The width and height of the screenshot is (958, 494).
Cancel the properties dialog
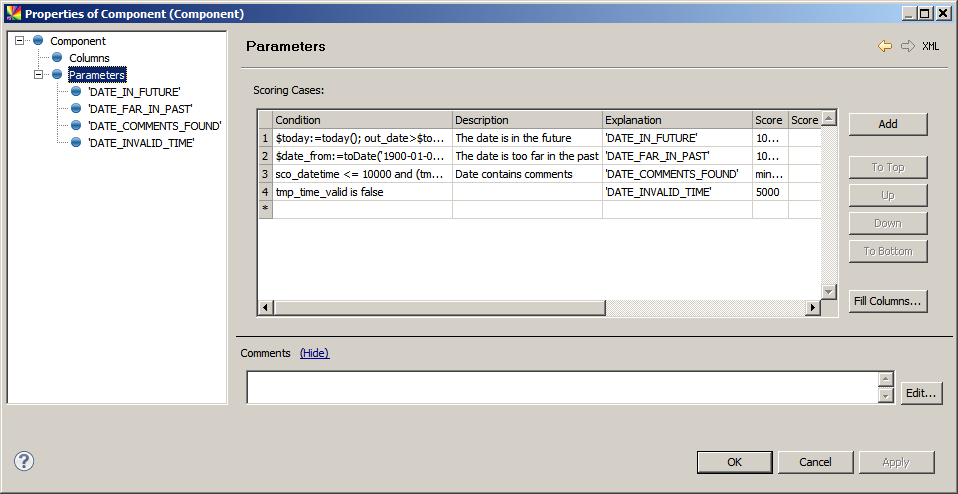(x=816, y=462)
